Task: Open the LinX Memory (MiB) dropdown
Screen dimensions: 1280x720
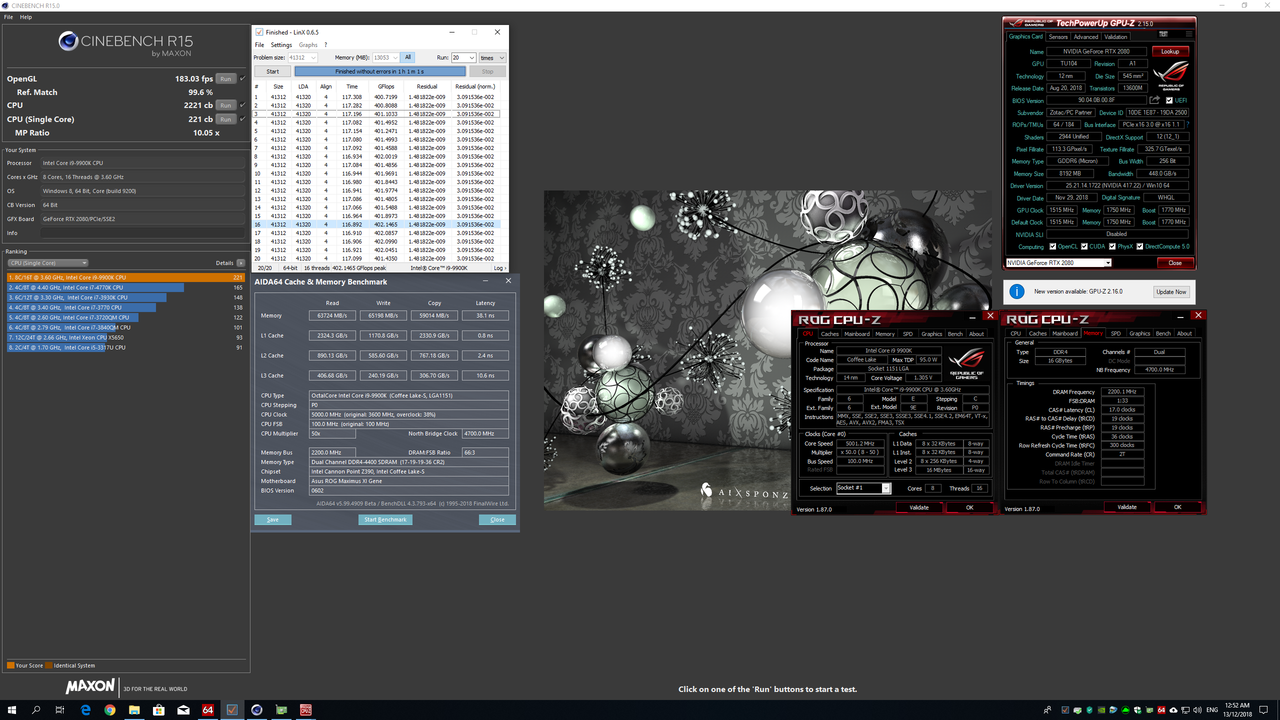Action: pyautogui.click(x=385, y=58)
